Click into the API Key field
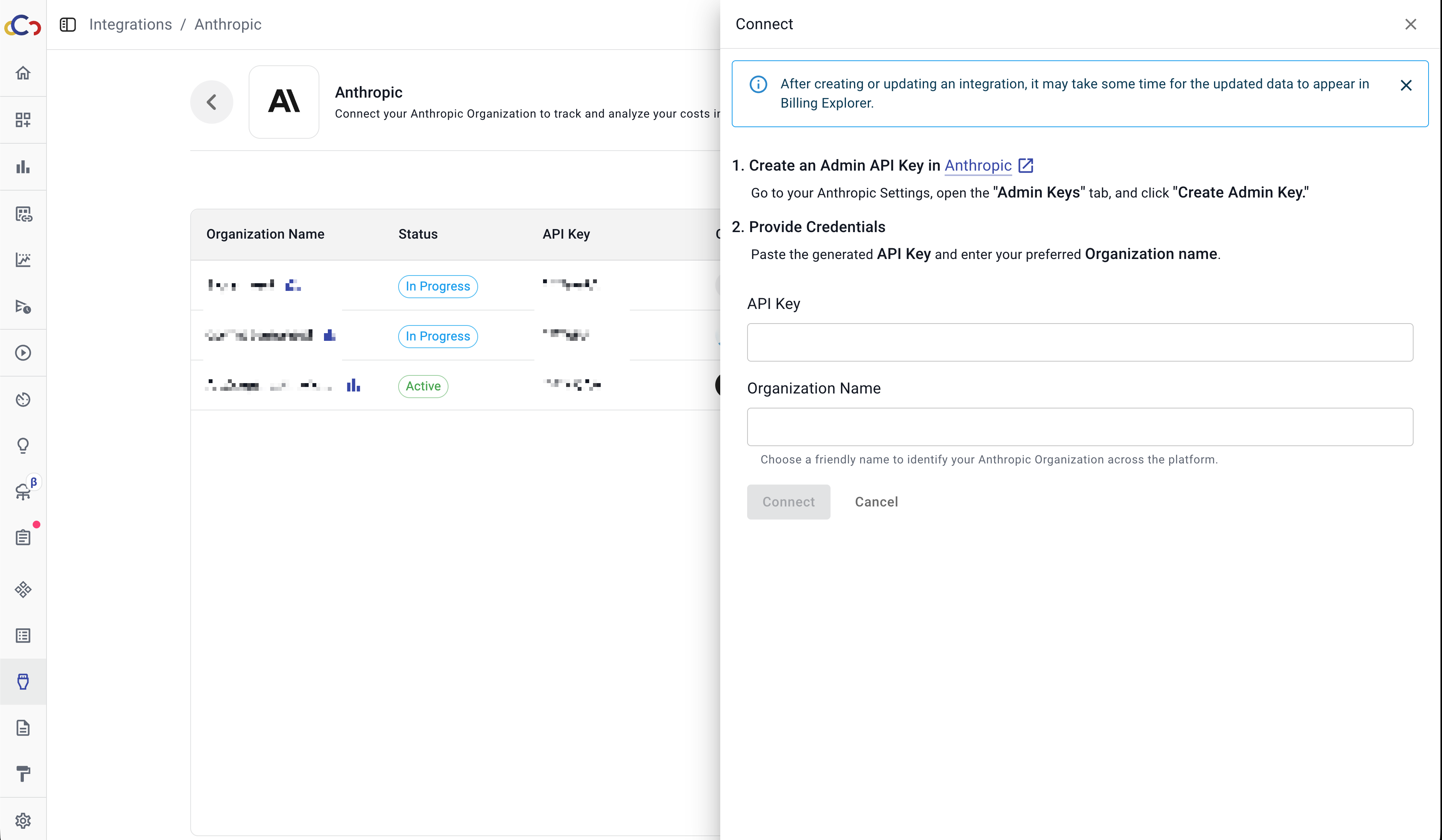Image resolution: width=1442 pixels, height=840 pixels. (x=1079, y=342)
